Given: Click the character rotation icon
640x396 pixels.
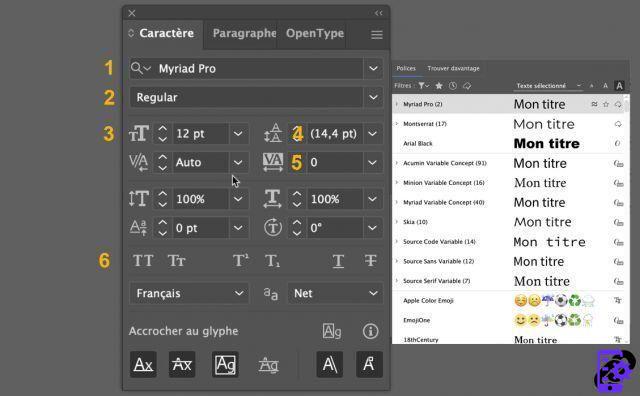Looking at the screenshot, I should [273, 227].
